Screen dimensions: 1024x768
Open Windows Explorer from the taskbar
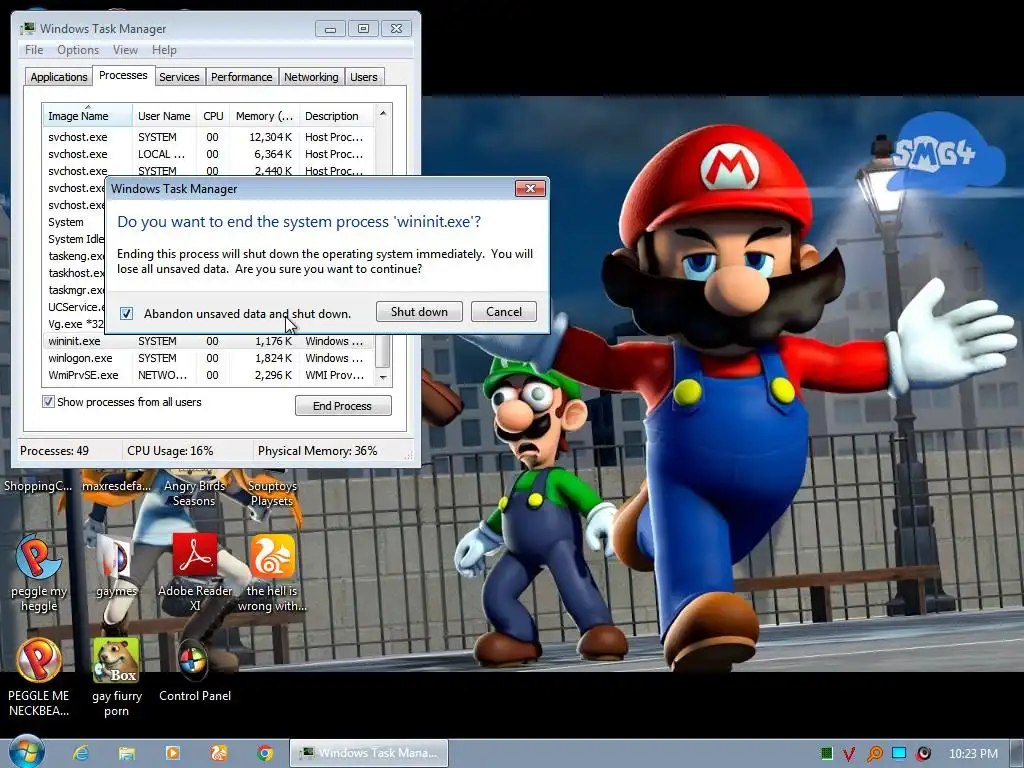coord(127,753)
